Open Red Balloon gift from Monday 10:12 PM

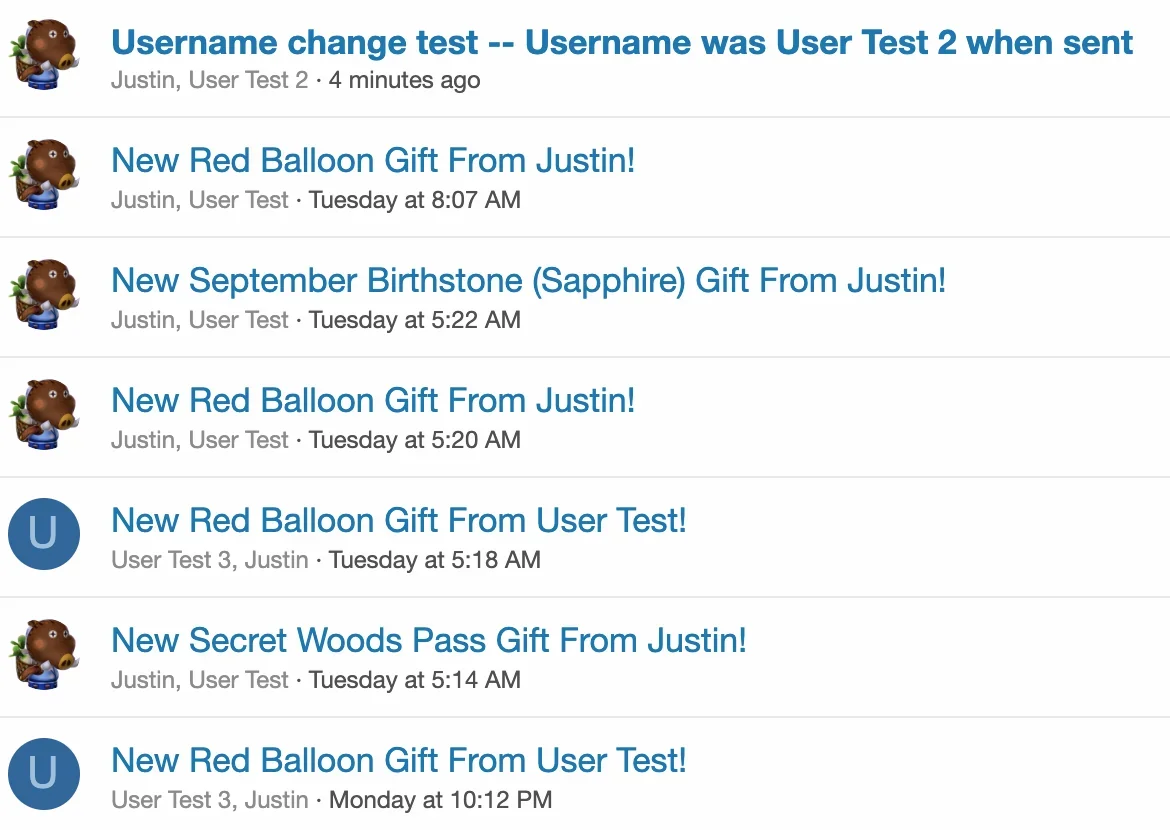pos(398,761)
